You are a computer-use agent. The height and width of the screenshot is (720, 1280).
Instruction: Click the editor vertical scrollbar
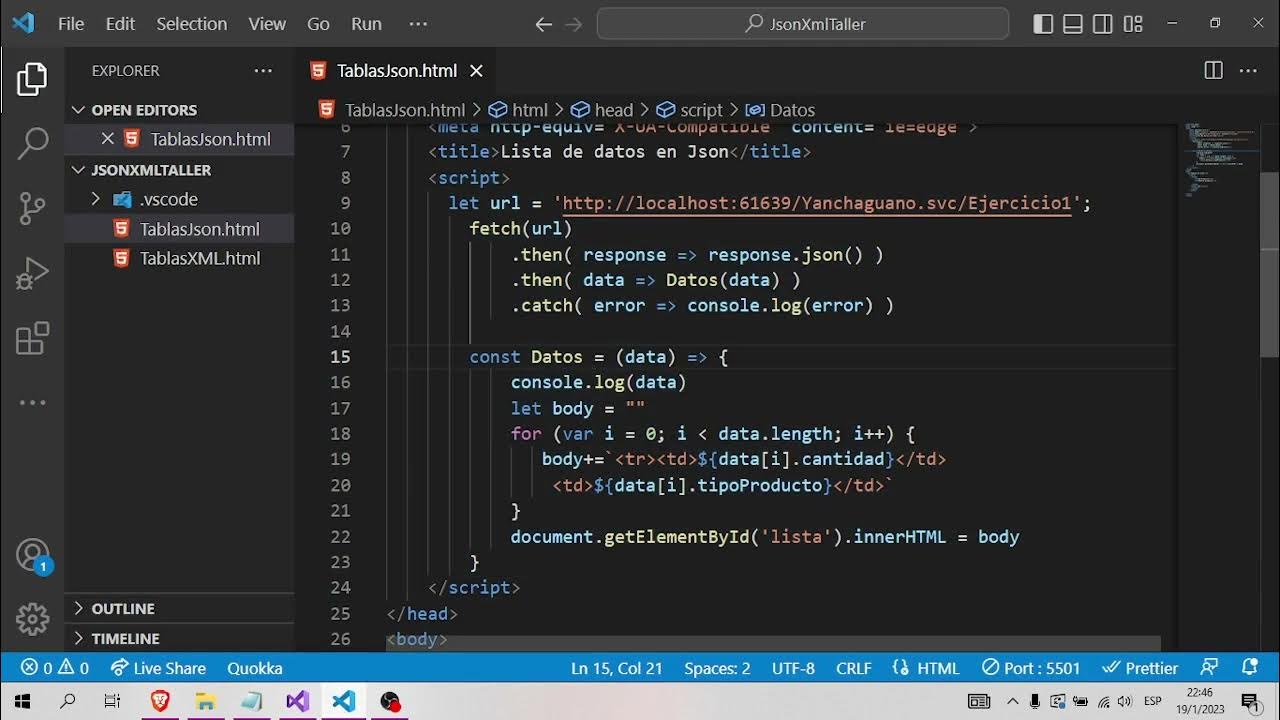tap(1269, 265)
